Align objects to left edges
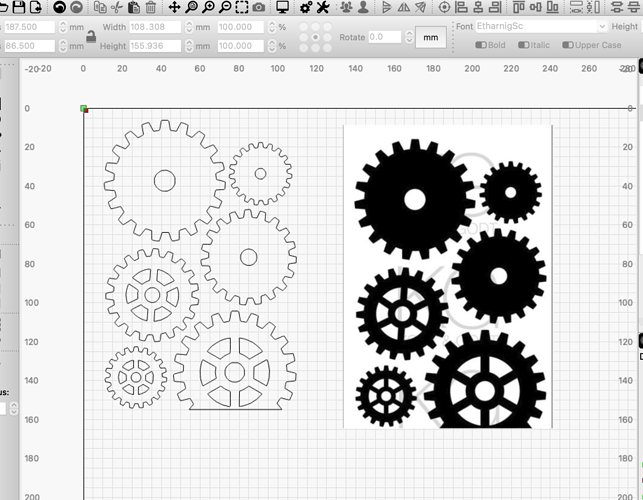 pyautogui.click(x=461, y=7)
